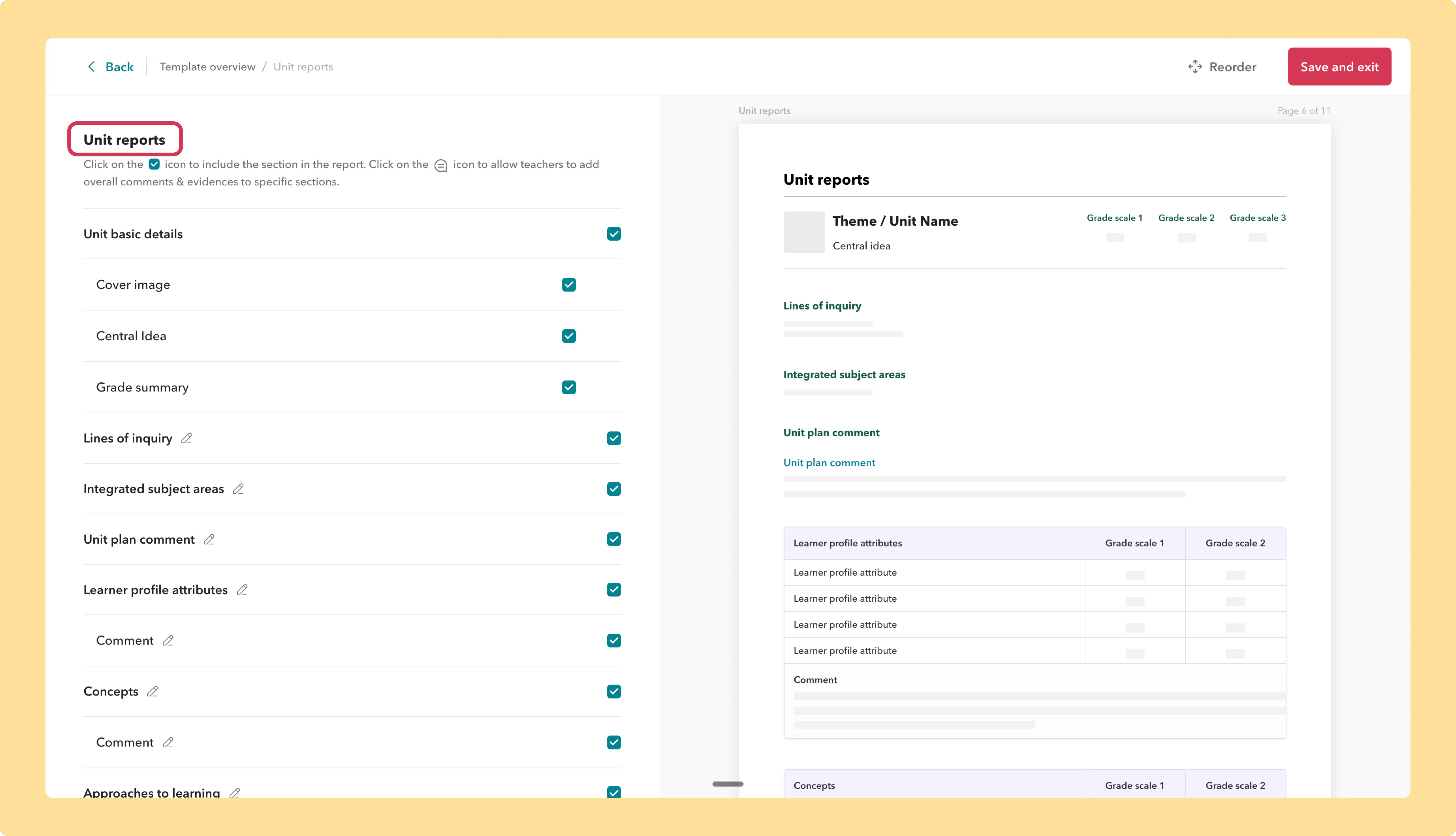The image size is (1456, 836).
Task: Click Concepts table header in preview
Action: click(x=814, y=786)
